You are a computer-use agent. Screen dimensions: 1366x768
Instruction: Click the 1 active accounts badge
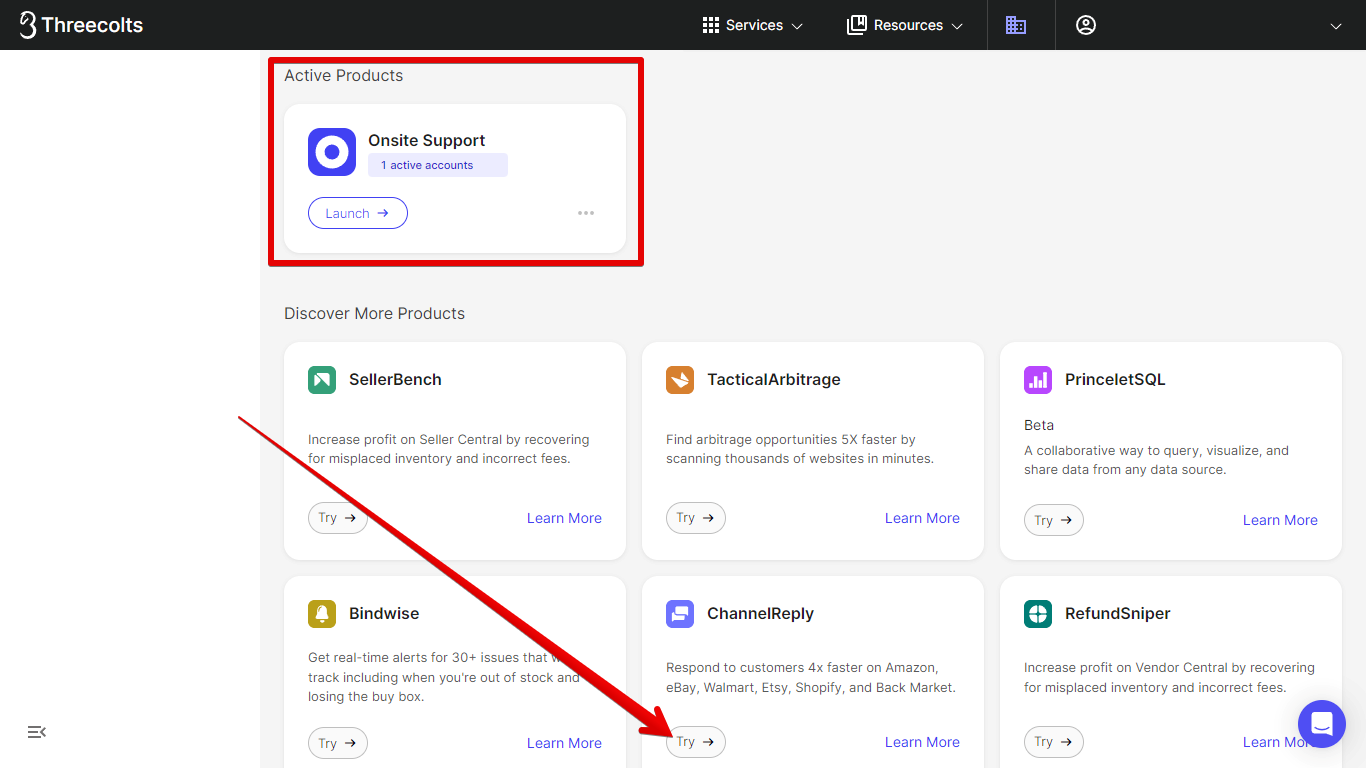pyautogui.click(x=438, y=165)
